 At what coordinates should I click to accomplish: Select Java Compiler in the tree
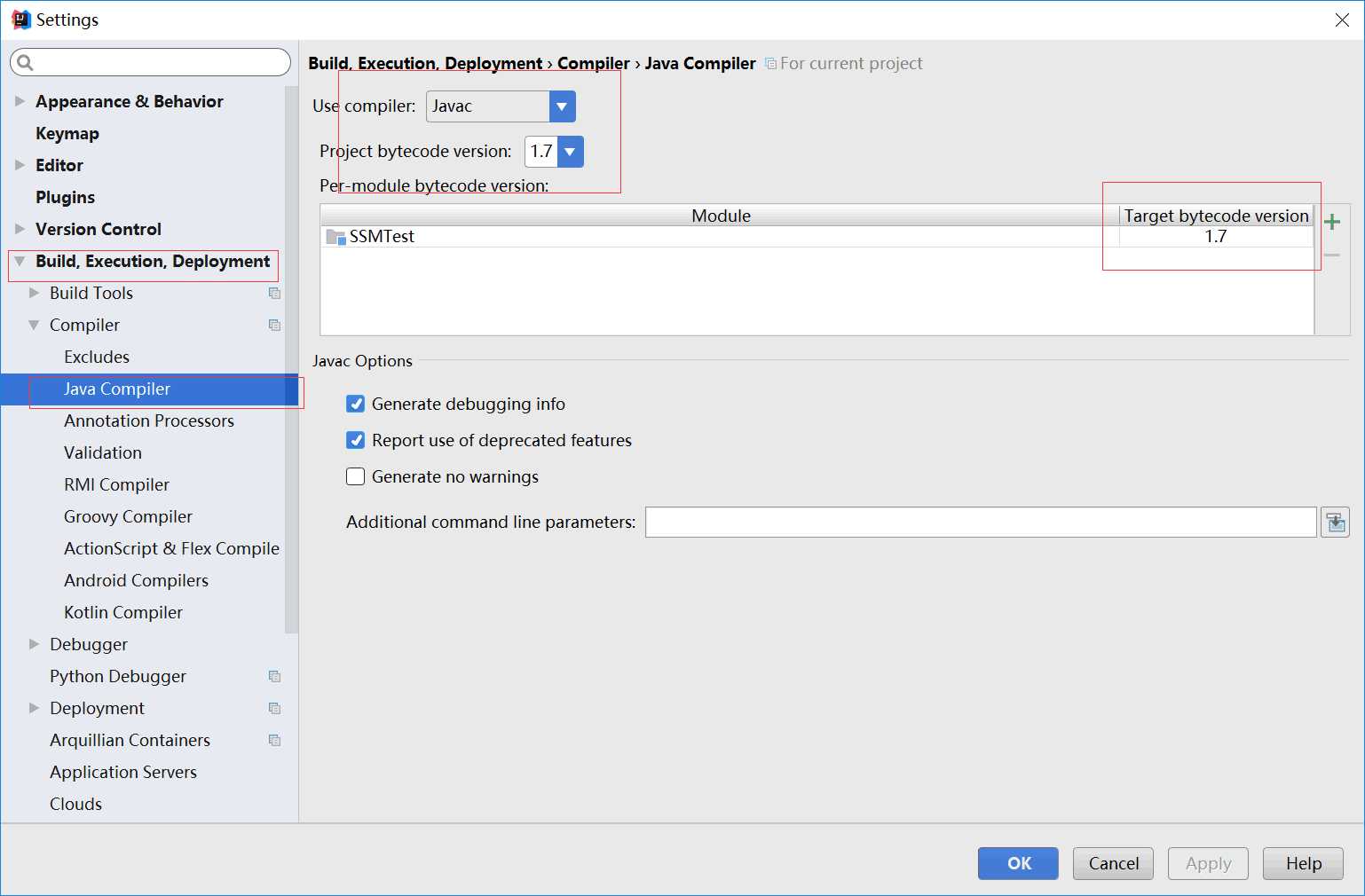pyautogui.click(x=117, y=389)
